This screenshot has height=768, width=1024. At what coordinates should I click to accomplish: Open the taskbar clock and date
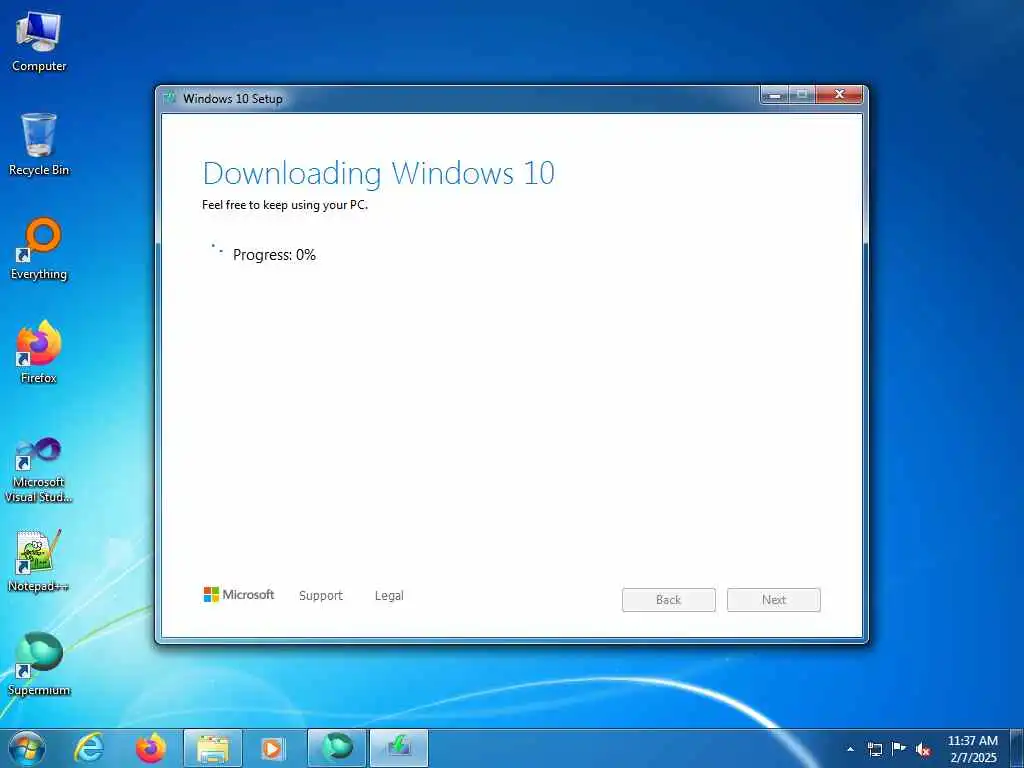[972, 749]
